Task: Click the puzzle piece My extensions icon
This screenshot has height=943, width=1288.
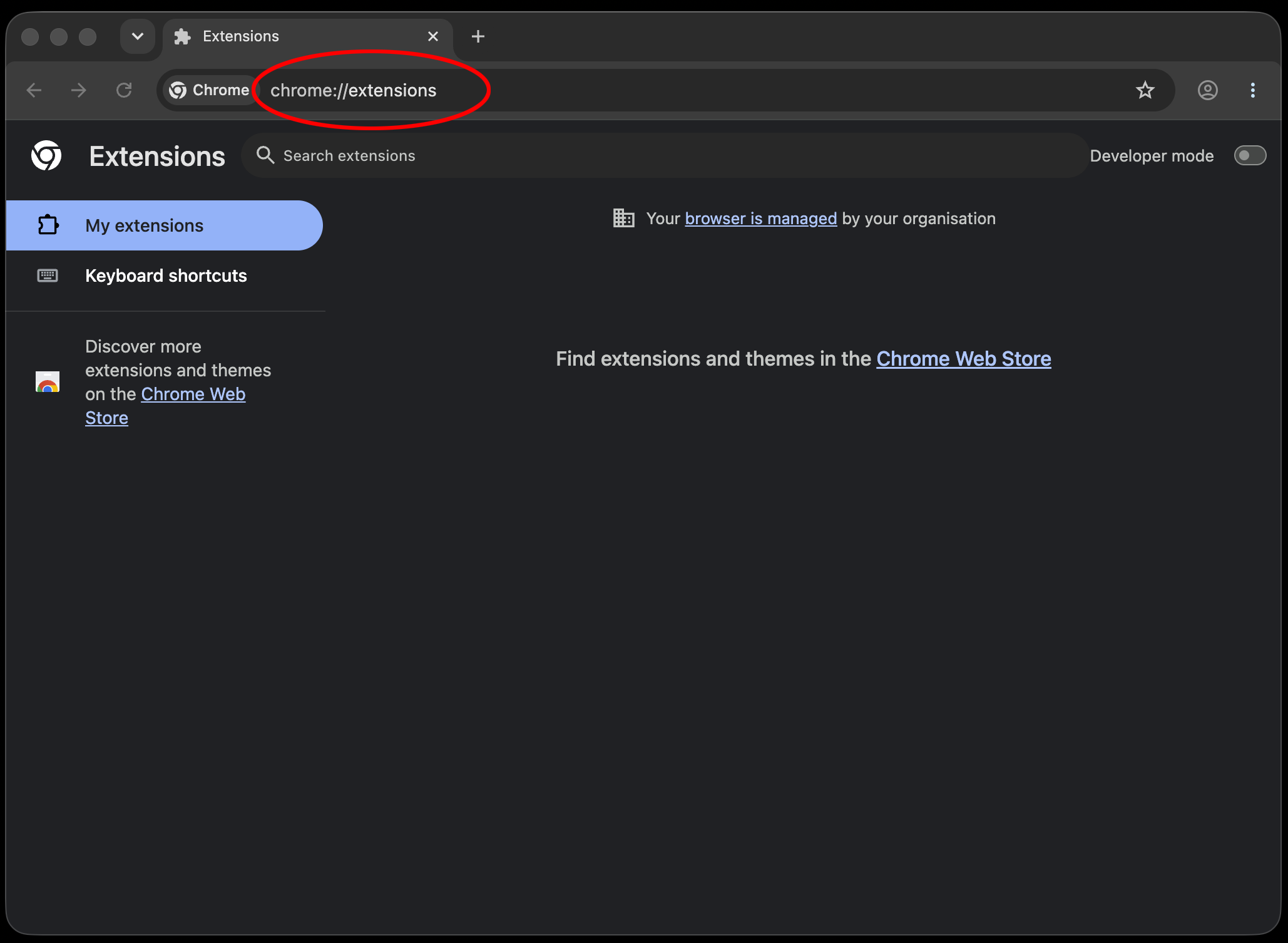Action: 48,225
